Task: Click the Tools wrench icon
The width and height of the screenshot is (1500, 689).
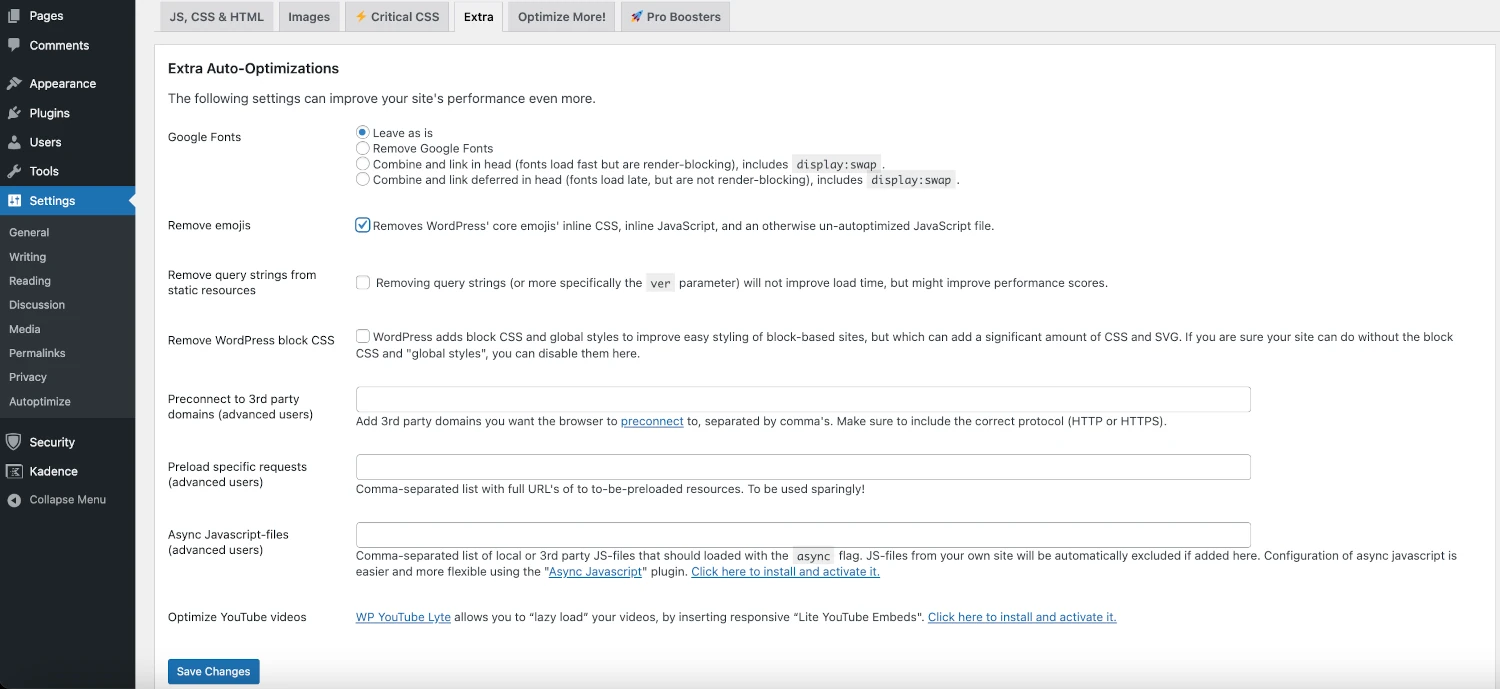Action: tap(14, 171)
